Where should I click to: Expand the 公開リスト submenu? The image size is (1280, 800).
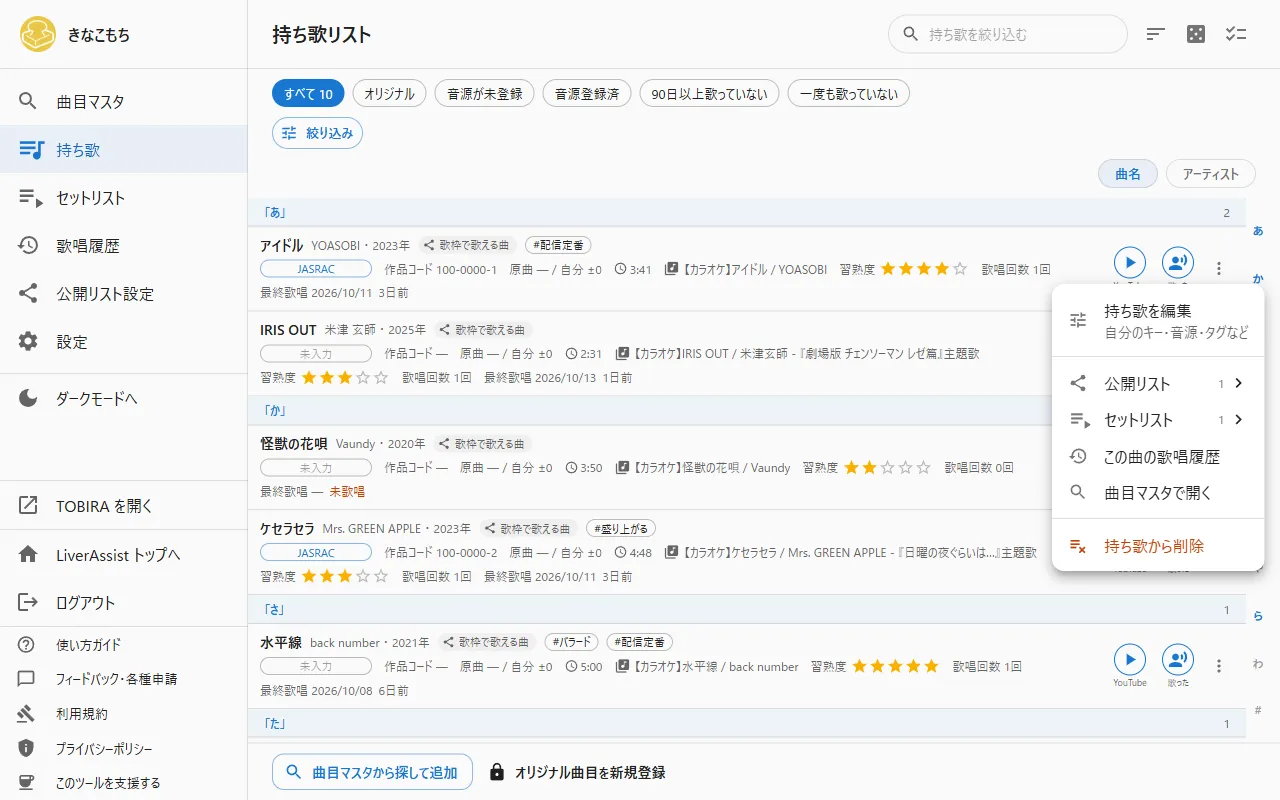point(1158,383)
